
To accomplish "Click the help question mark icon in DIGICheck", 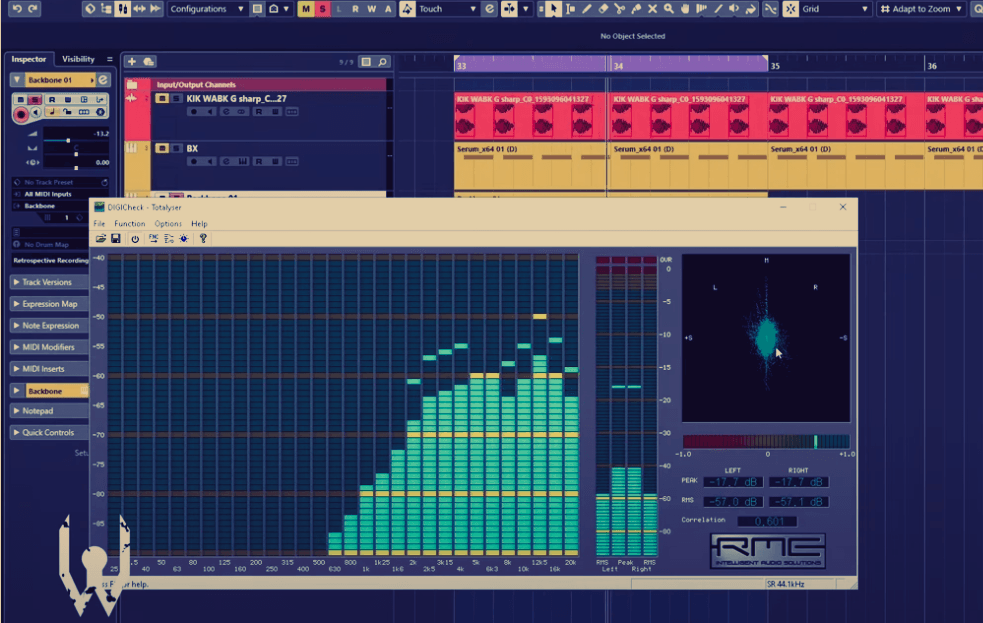I will tap(202, 238).
